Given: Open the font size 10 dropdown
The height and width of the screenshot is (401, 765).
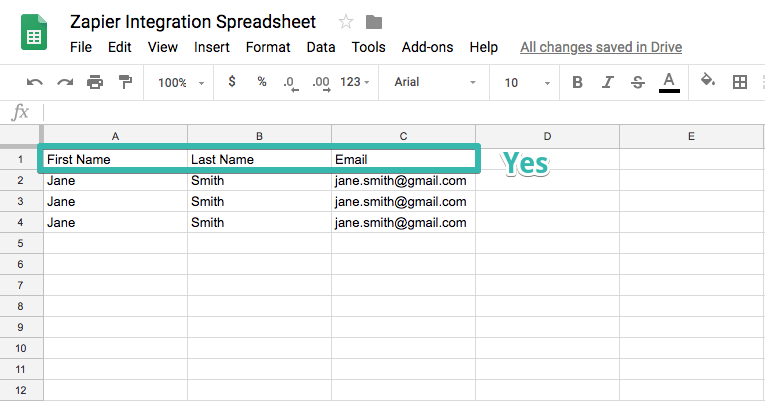Looking at the screenshot, I should [x=524, y=82].
